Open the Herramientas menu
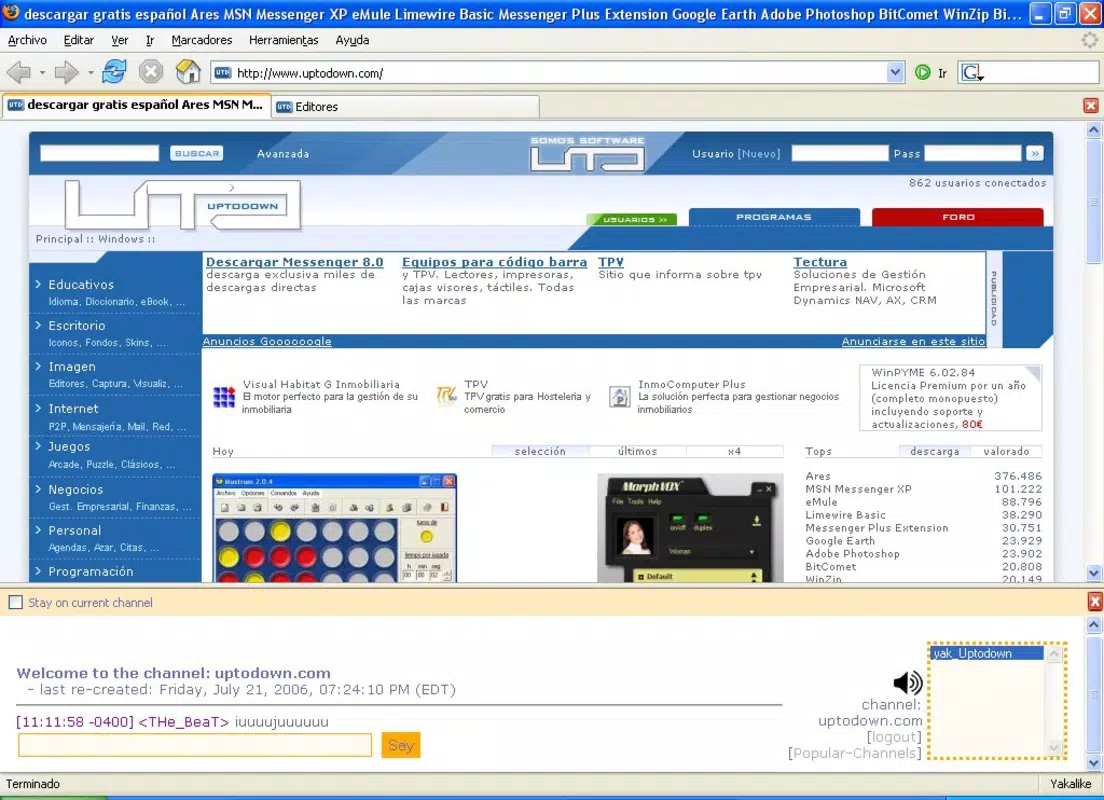 (x=284, y=40)
